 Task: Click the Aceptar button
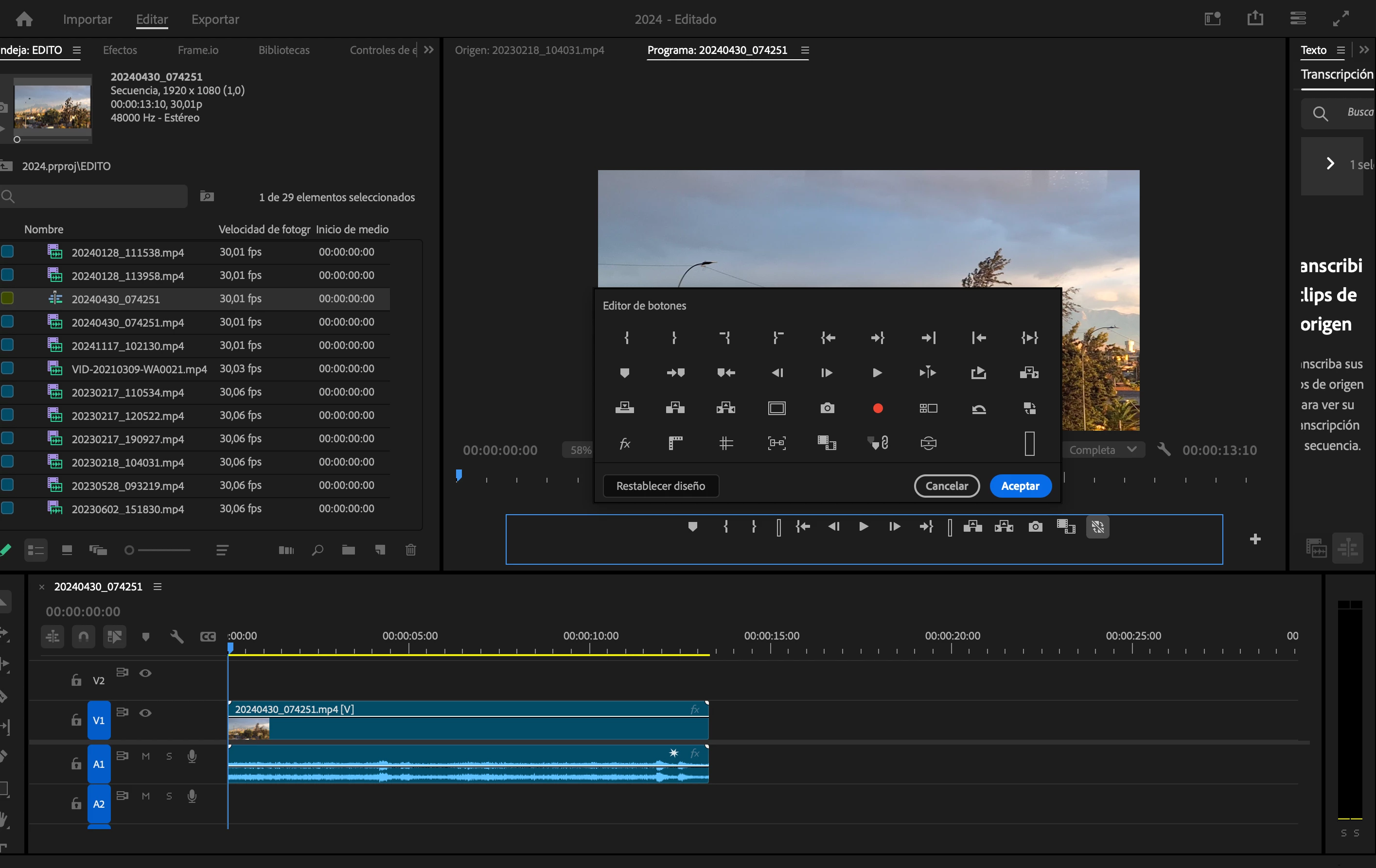pos(1020,486)
